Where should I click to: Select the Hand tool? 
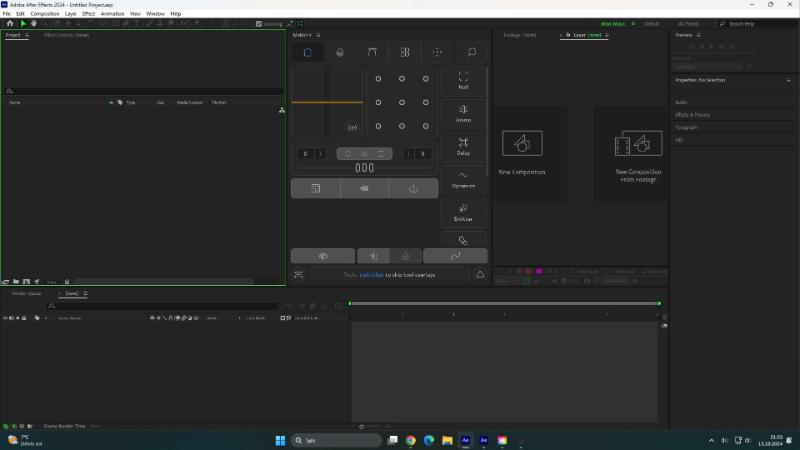pos(34,23)
